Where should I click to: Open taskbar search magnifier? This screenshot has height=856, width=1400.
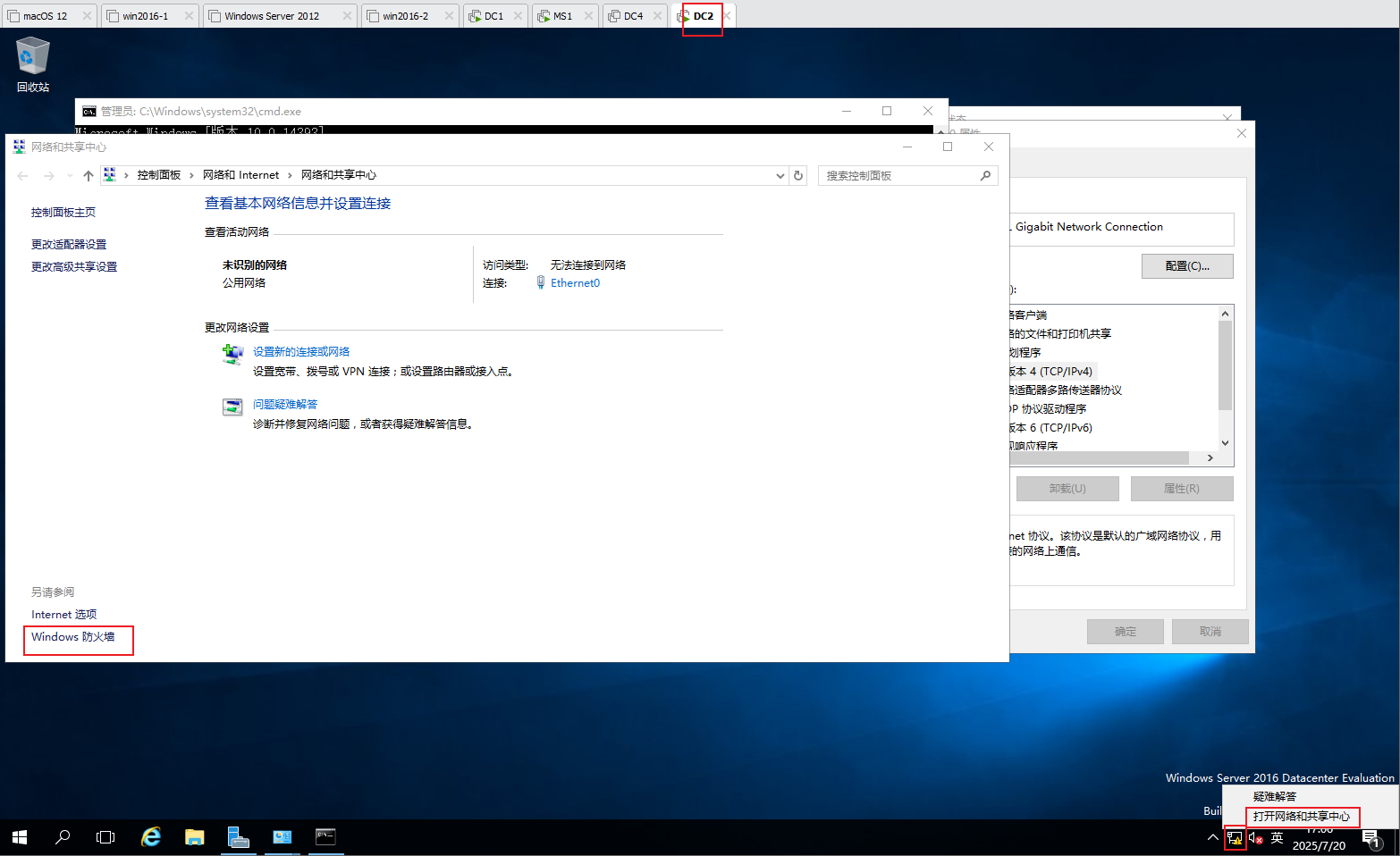coord(63,837)
